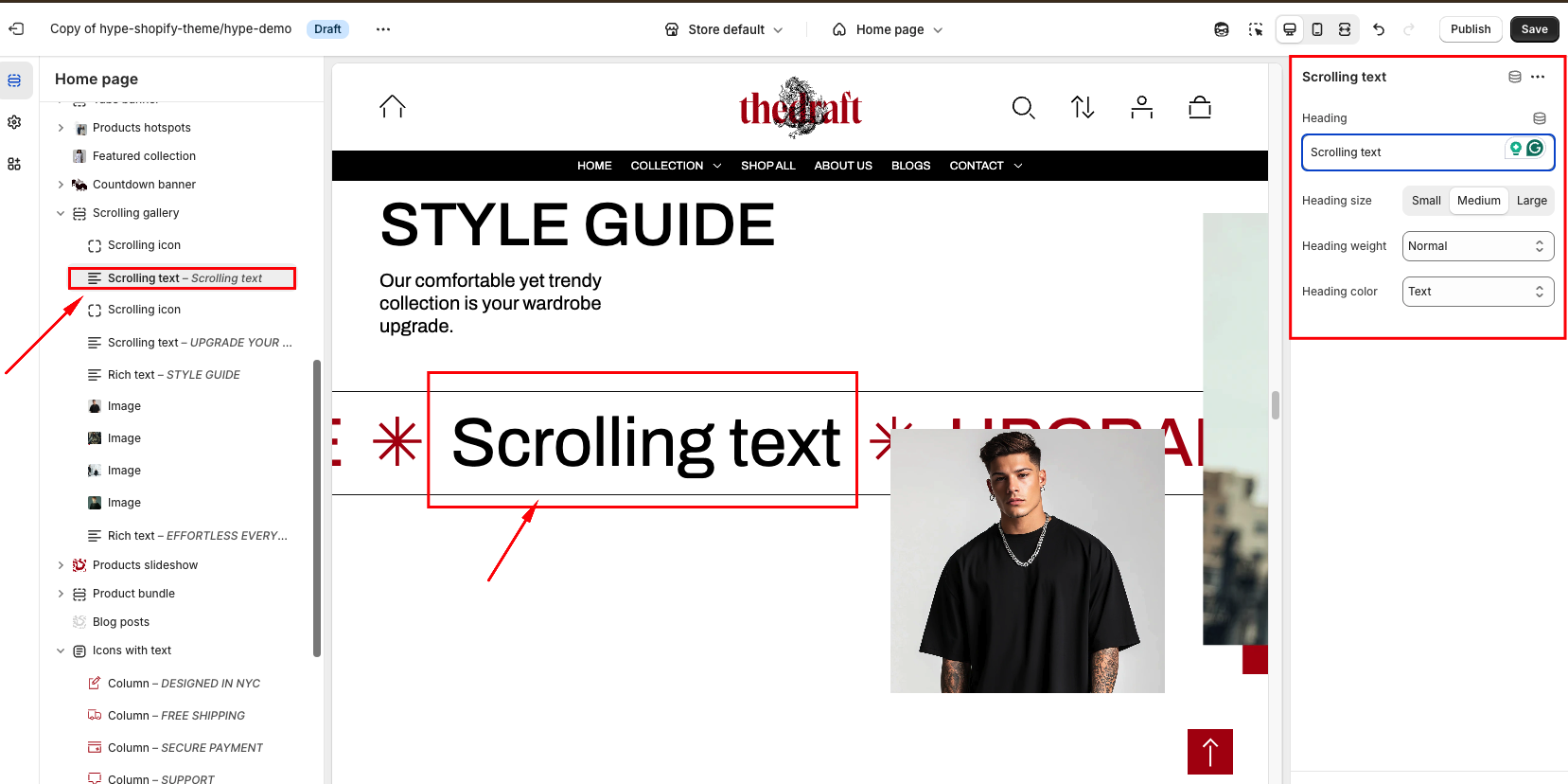The image size is (1568, 784).
Task: Click the Grammarly icon in Heading field
Action: coord(1535,148)
